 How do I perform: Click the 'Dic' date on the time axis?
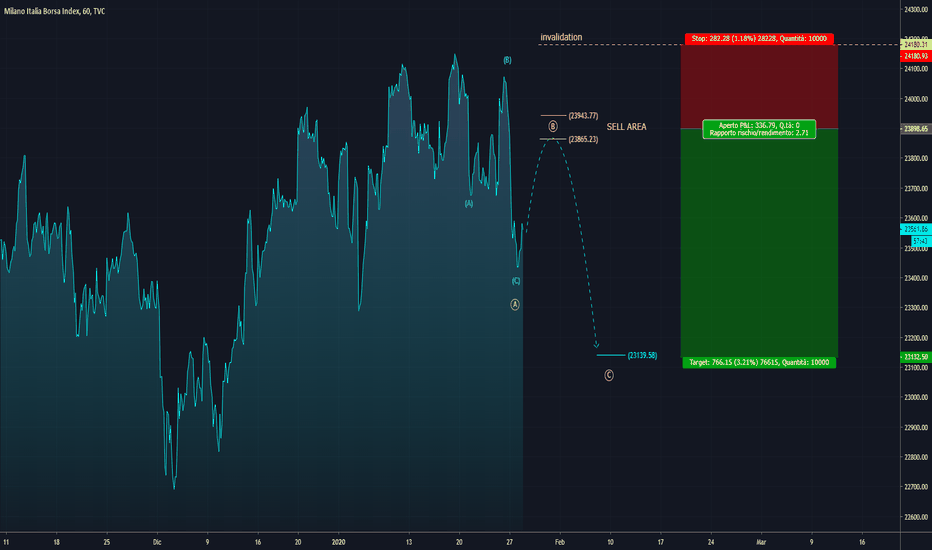157,542
